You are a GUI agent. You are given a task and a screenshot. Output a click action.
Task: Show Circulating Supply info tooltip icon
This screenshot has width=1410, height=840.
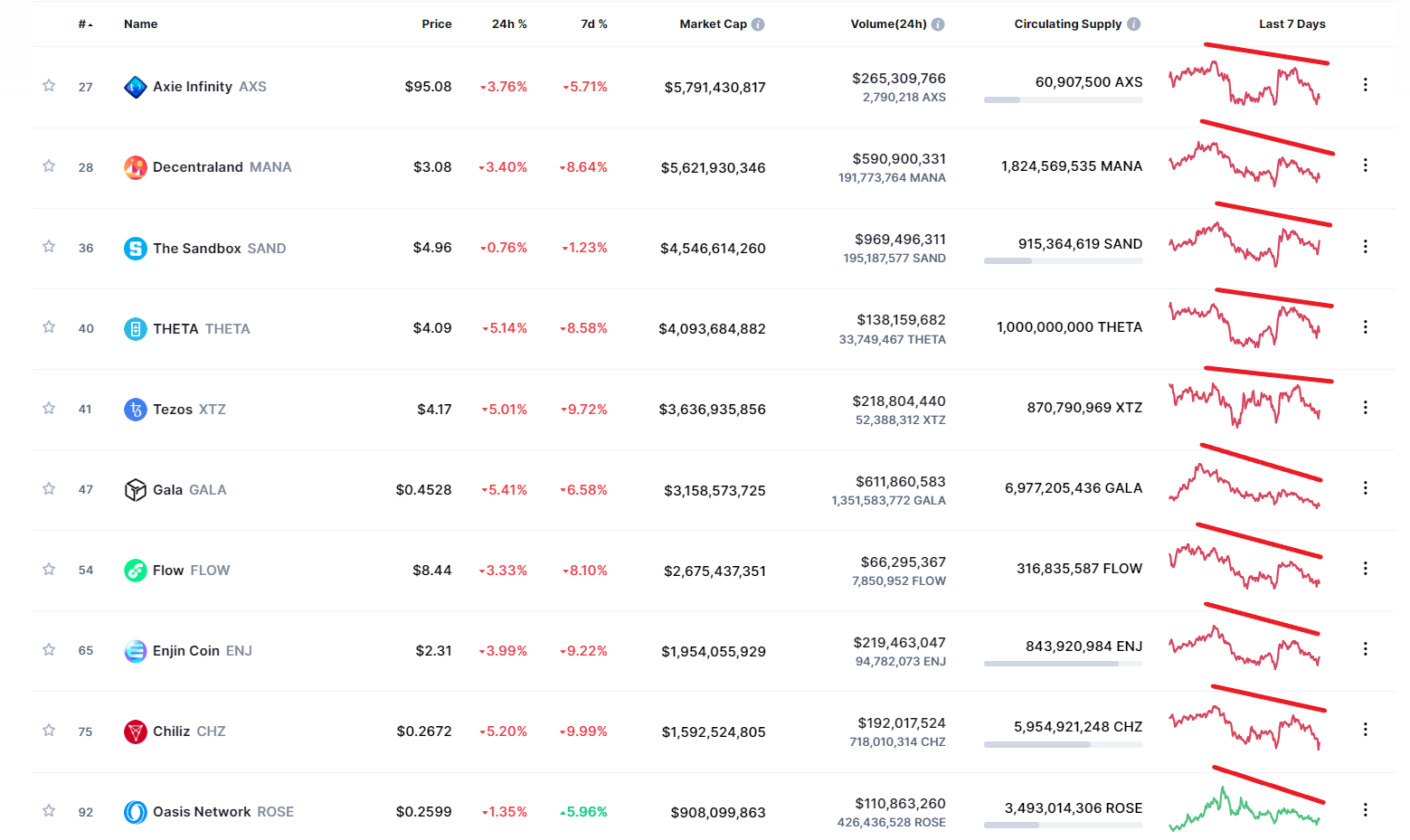[x=1133, y=24]
